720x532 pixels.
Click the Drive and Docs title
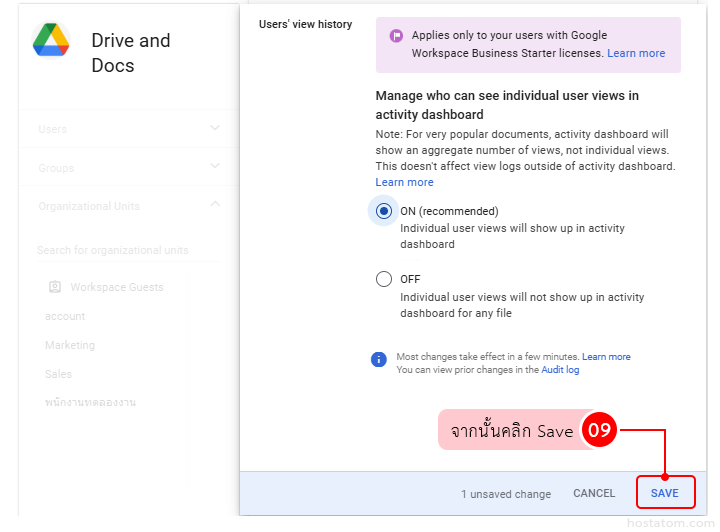131,53
